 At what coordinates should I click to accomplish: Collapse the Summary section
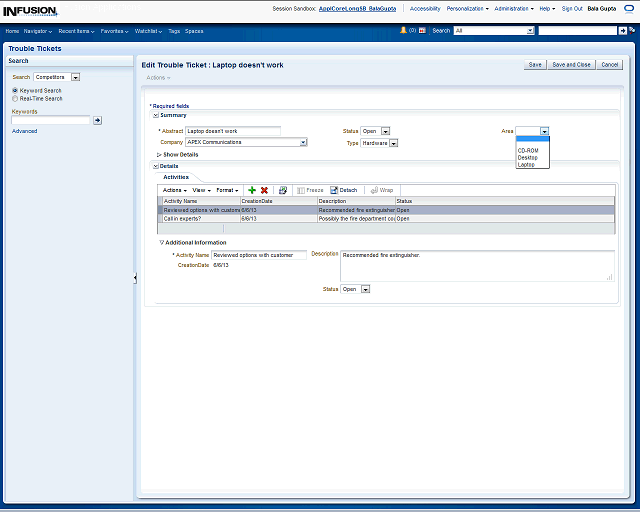click(x=155, y=115)
